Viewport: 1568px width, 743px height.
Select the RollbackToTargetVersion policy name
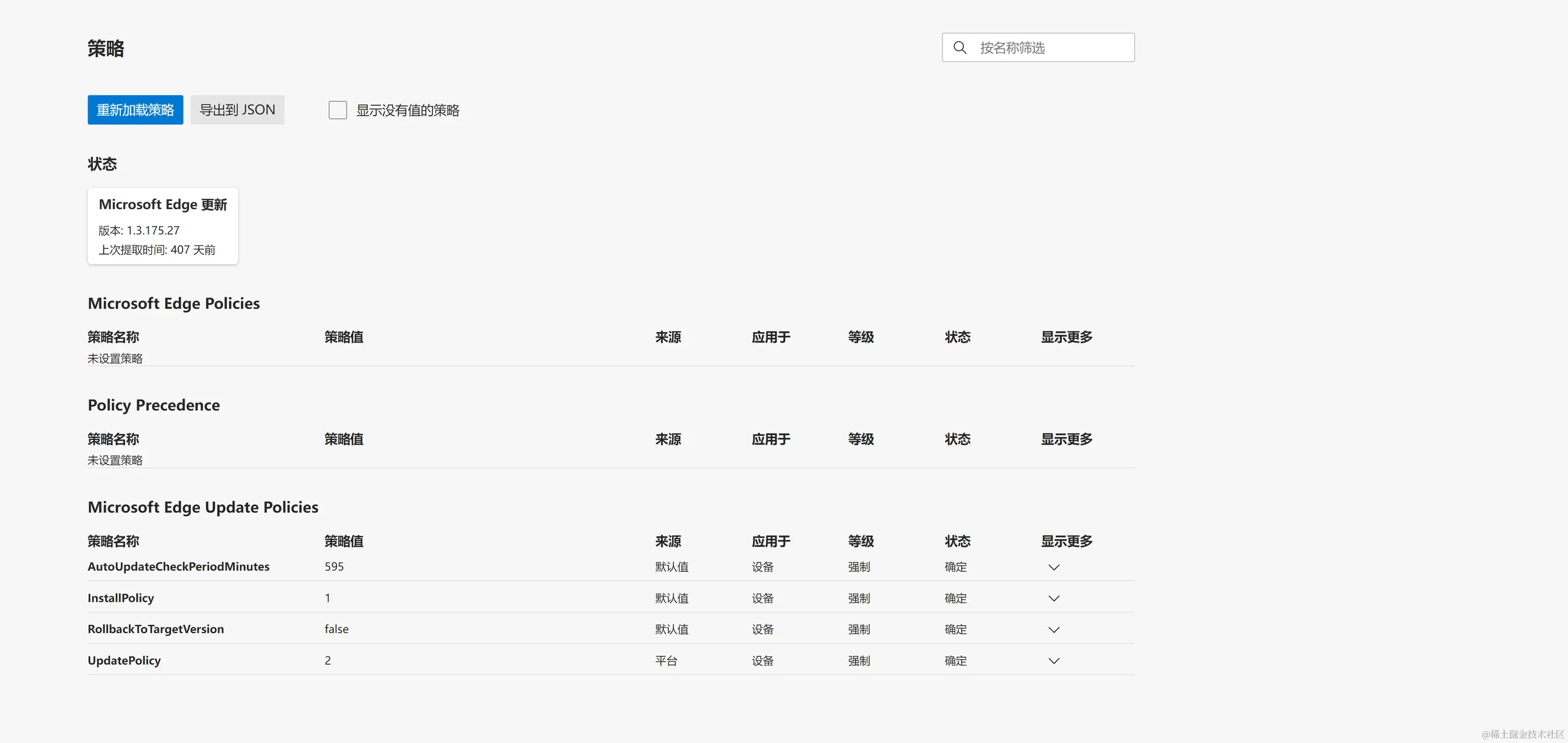(x=156, y=629)
